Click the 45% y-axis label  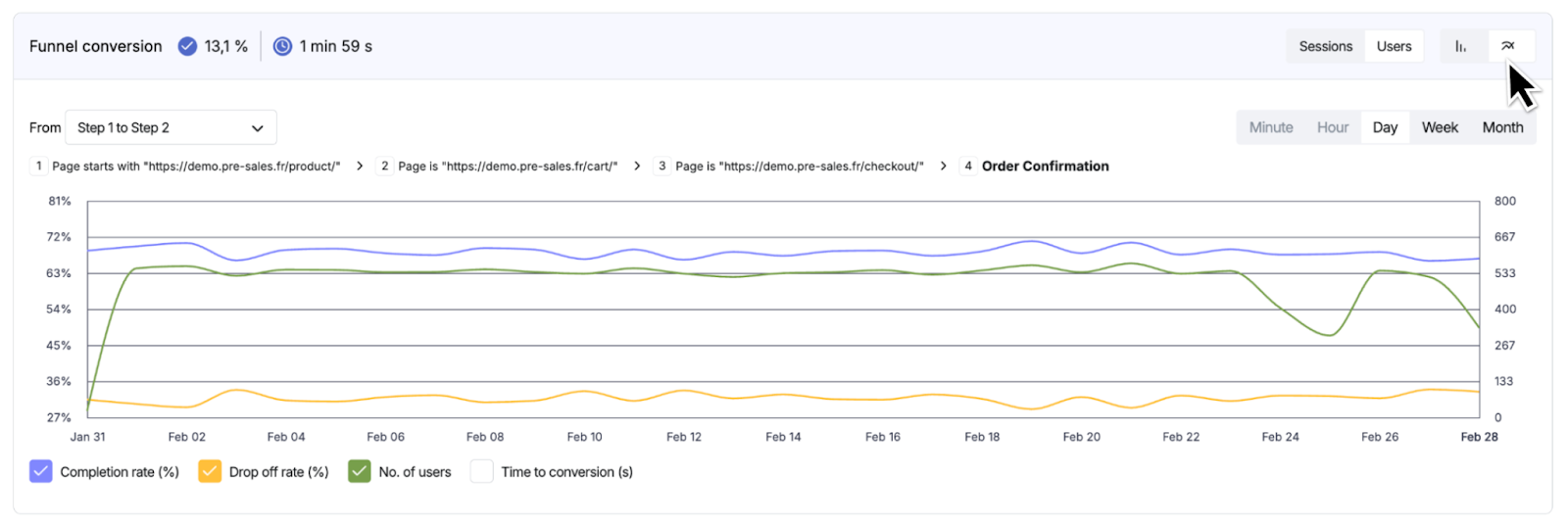tap(59, 346)
